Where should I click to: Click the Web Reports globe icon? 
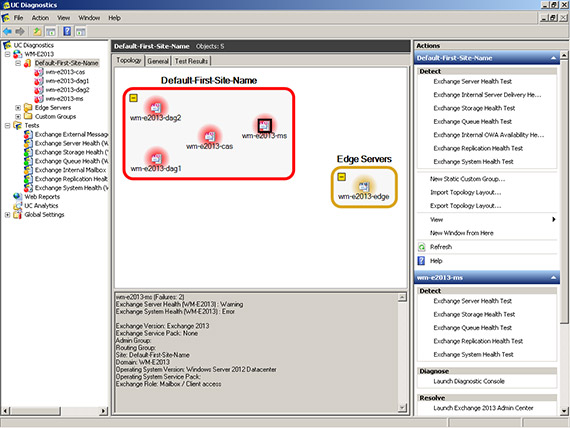[x=17, y=197]
